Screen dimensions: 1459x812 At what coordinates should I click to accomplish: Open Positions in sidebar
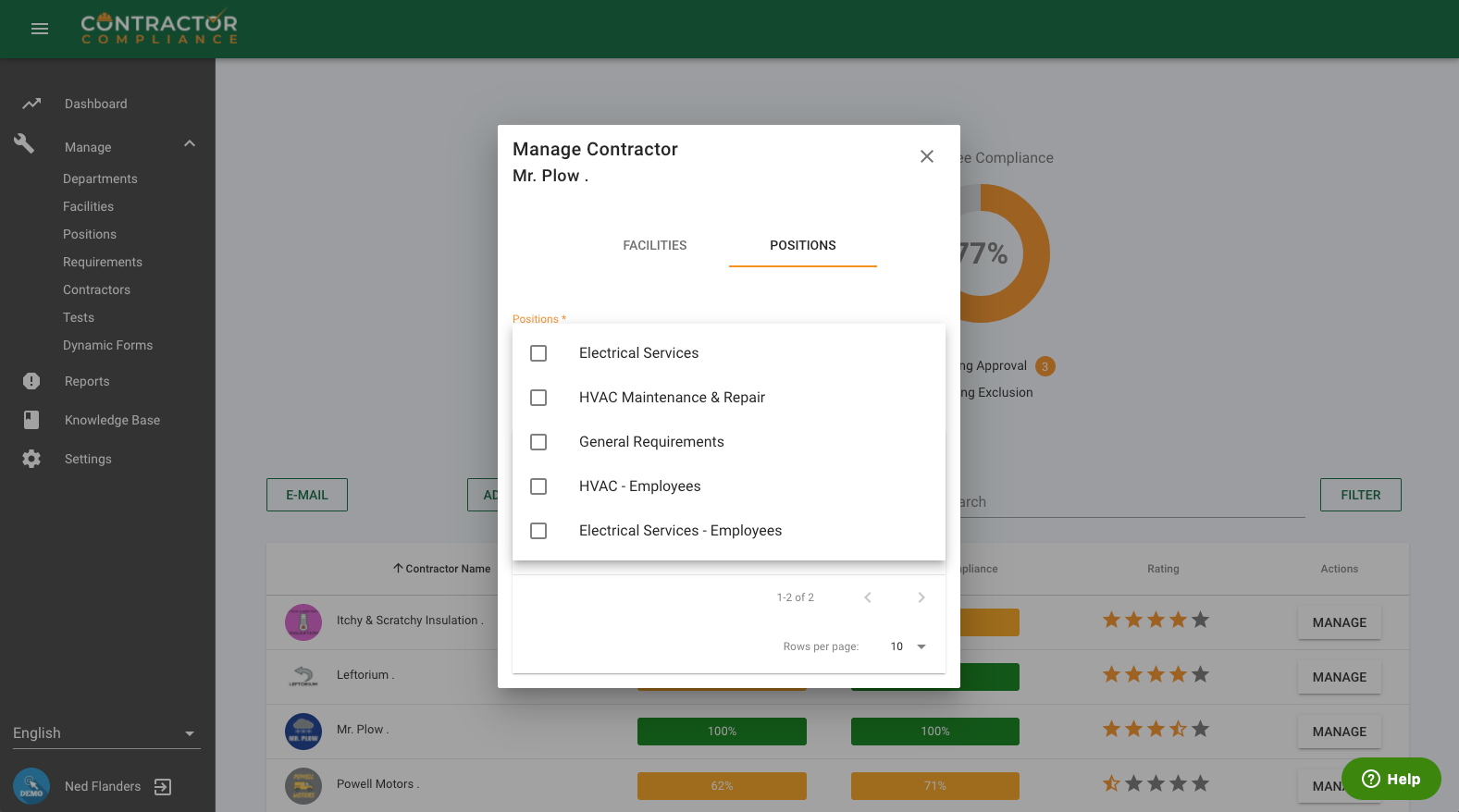90,234
